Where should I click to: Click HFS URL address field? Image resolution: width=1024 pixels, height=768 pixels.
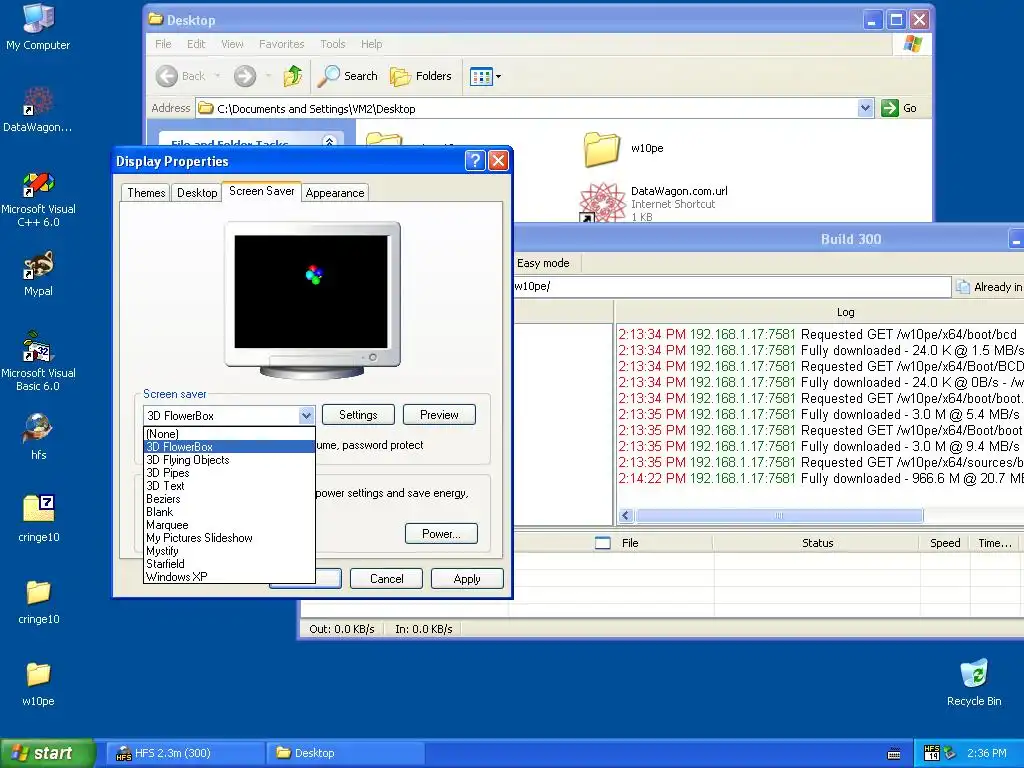click(x=731, y=287)
